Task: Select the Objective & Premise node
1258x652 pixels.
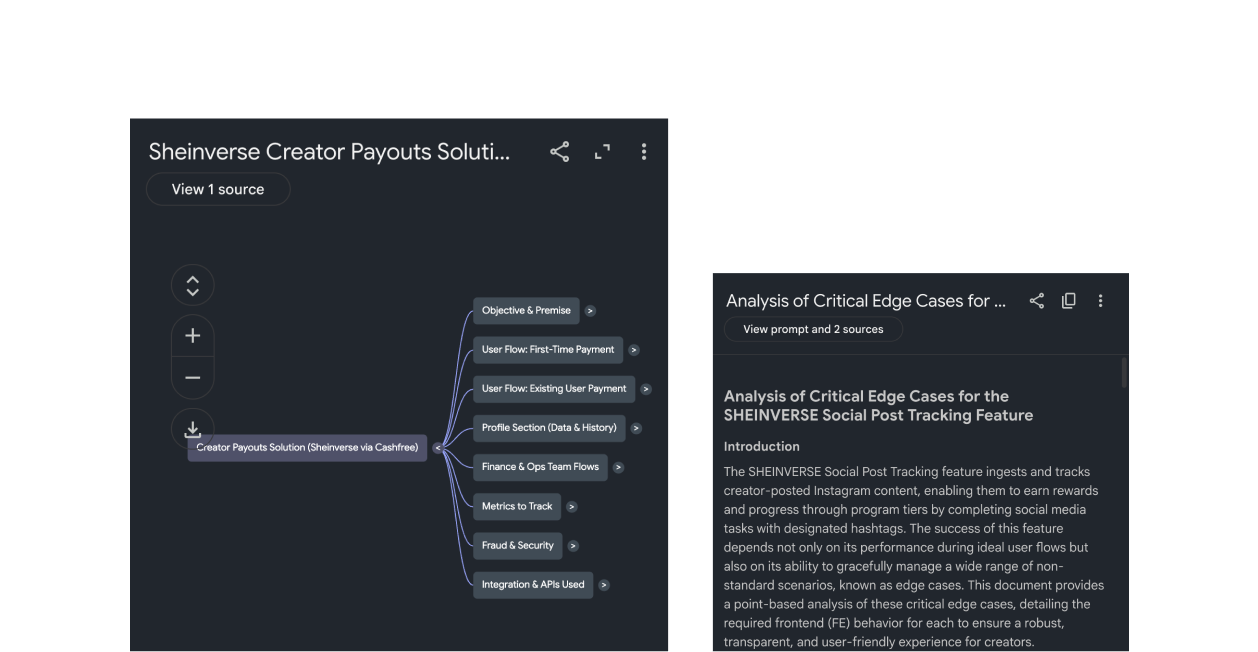Action: pyautogui.click(x=526, y=311)
